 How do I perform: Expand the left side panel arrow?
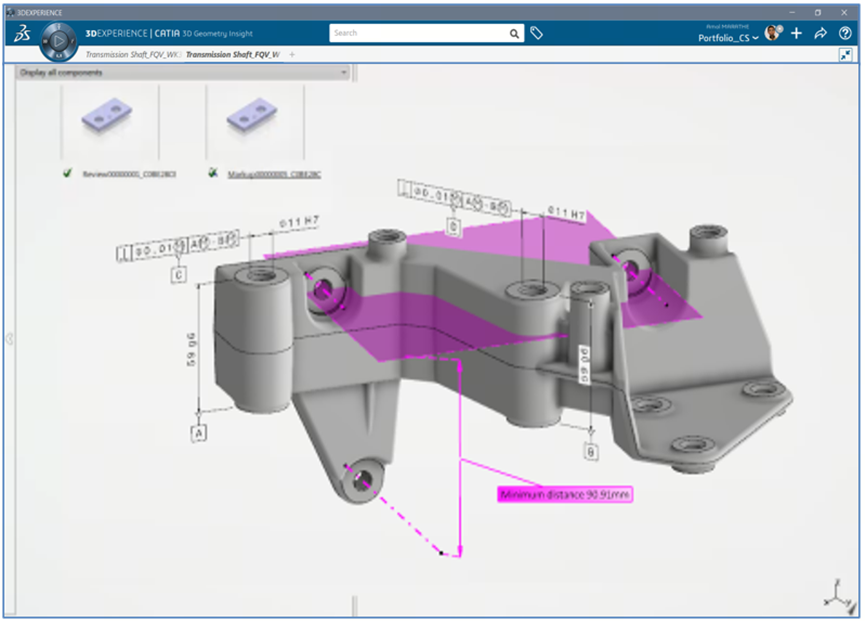point(9,339)
